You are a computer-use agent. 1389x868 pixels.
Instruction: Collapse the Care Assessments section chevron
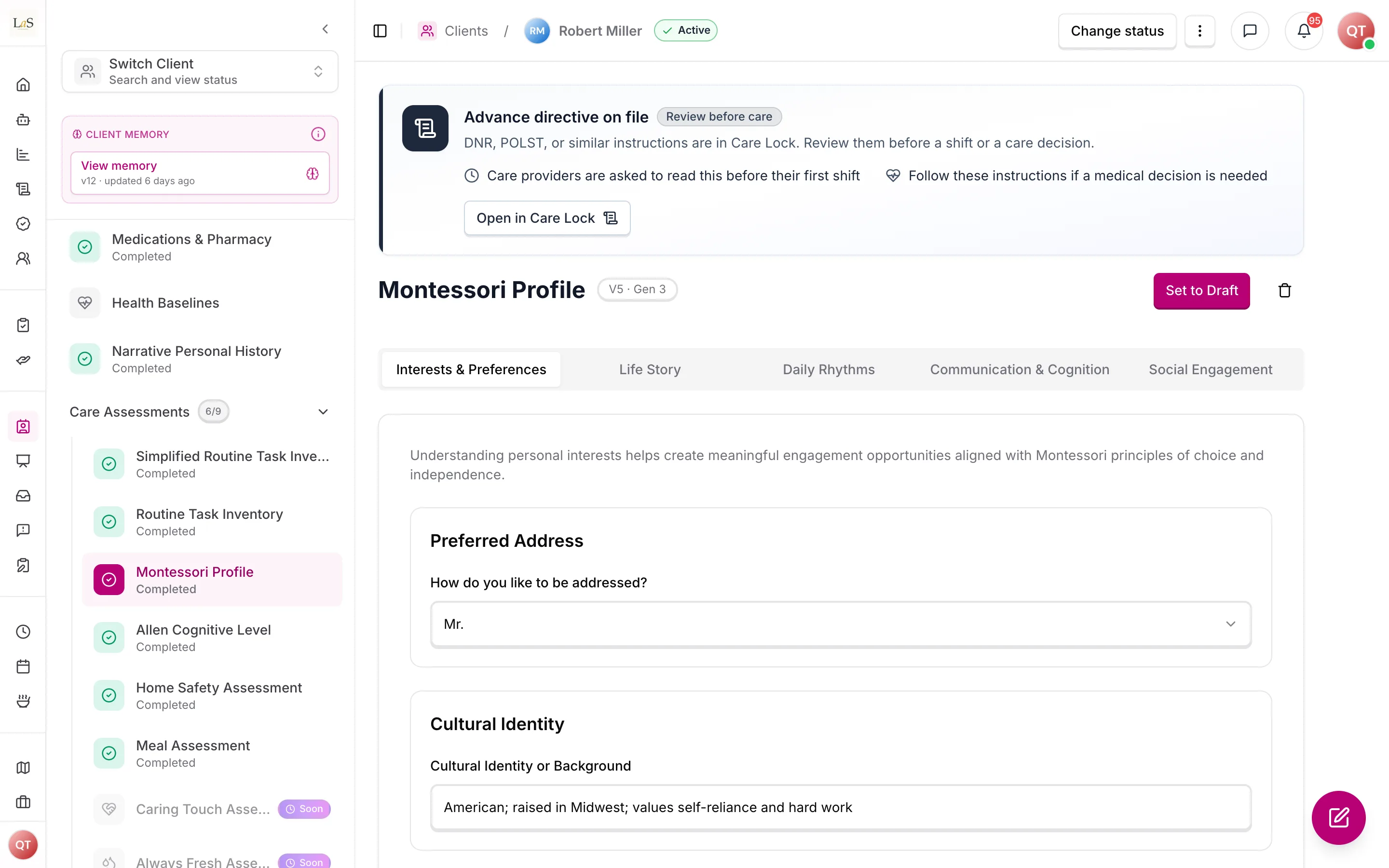click(x=323, y=412)
